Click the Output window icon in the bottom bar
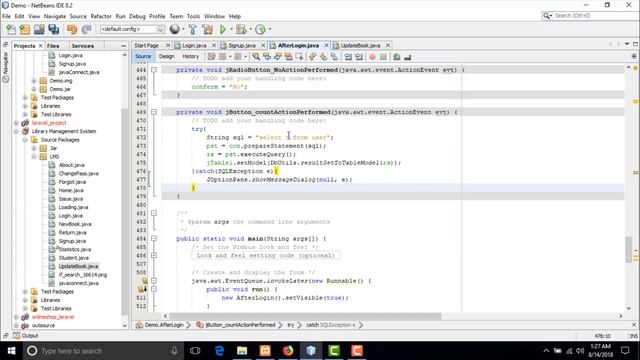 pyautogui.click(x=17, y=336)
